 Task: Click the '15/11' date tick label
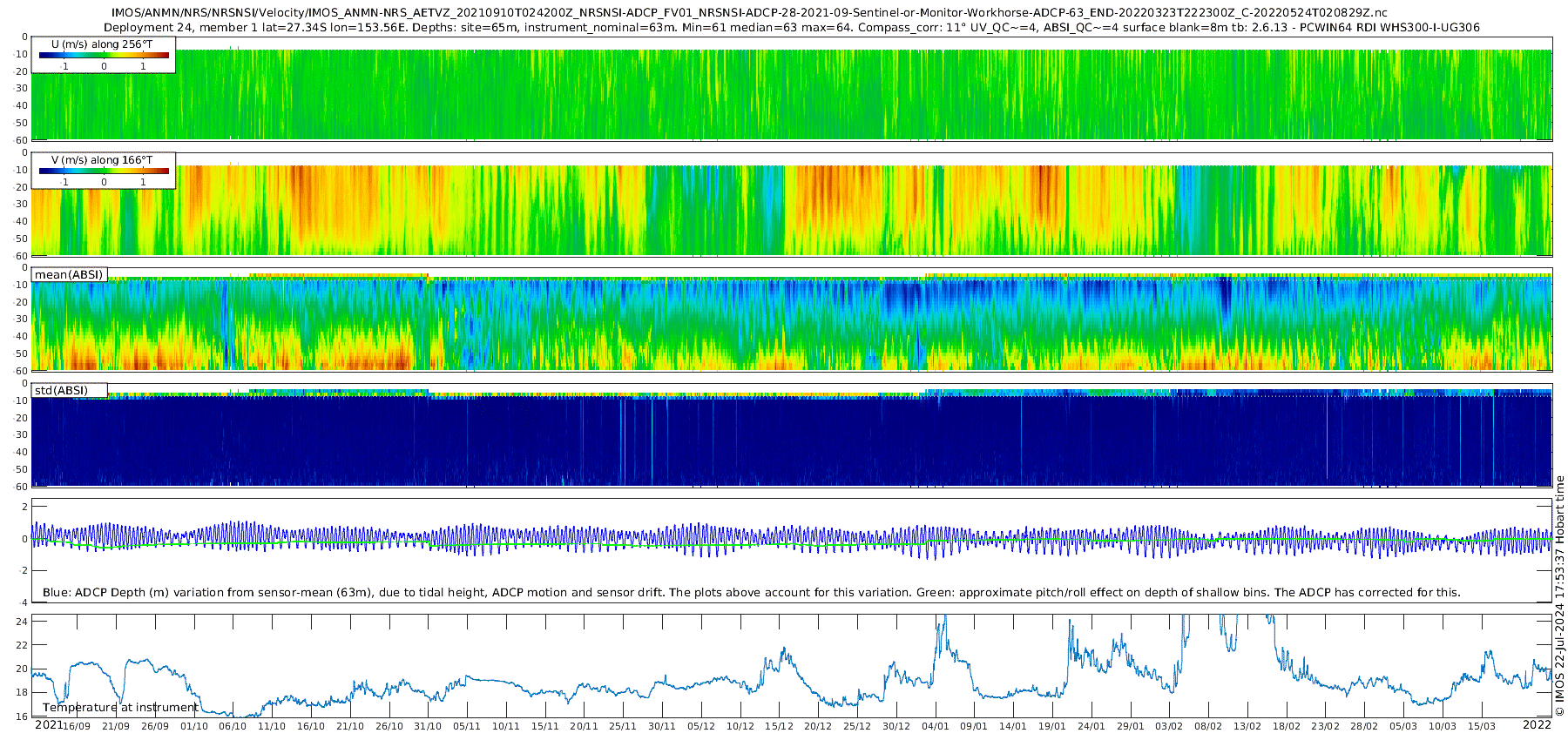click(545, 726)
